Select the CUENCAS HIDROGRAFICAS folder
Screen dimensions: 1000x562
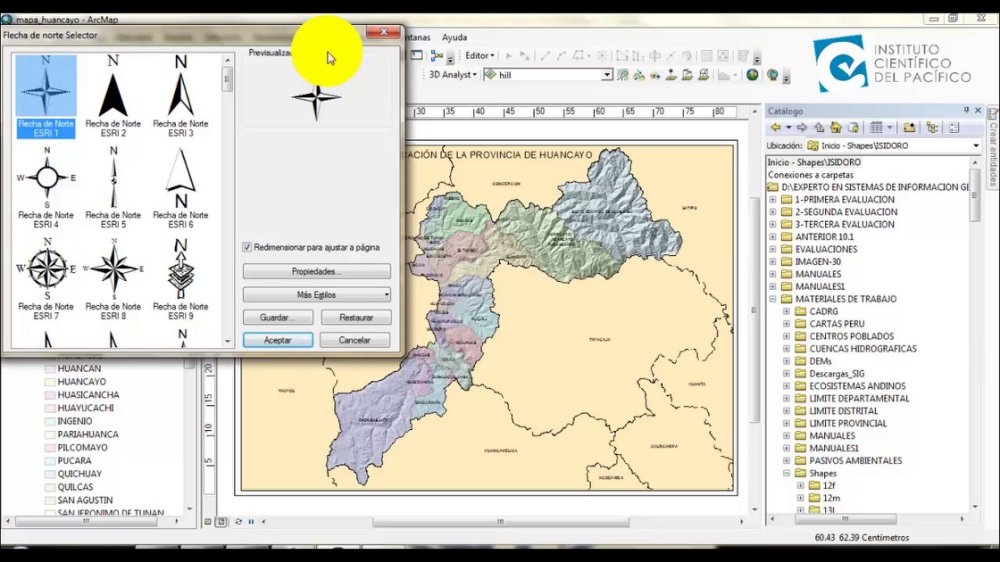pos(863,349)
